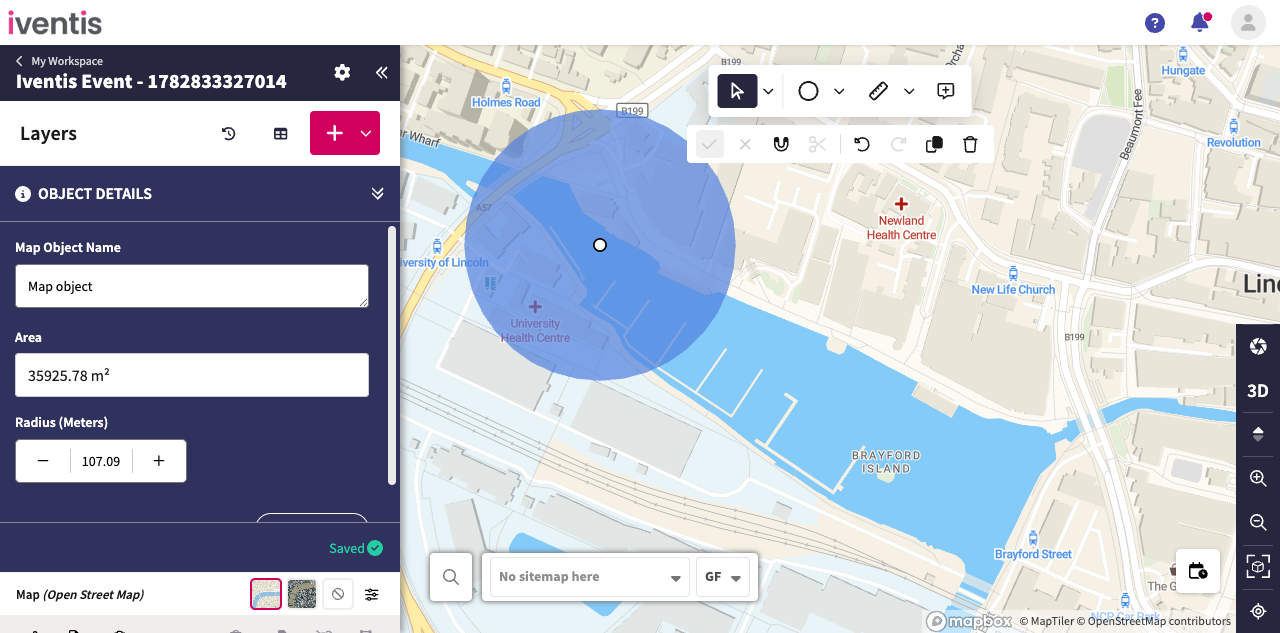Go back to My Workspace
Screen dimensions: 1280x633
[x=59, y=61]
